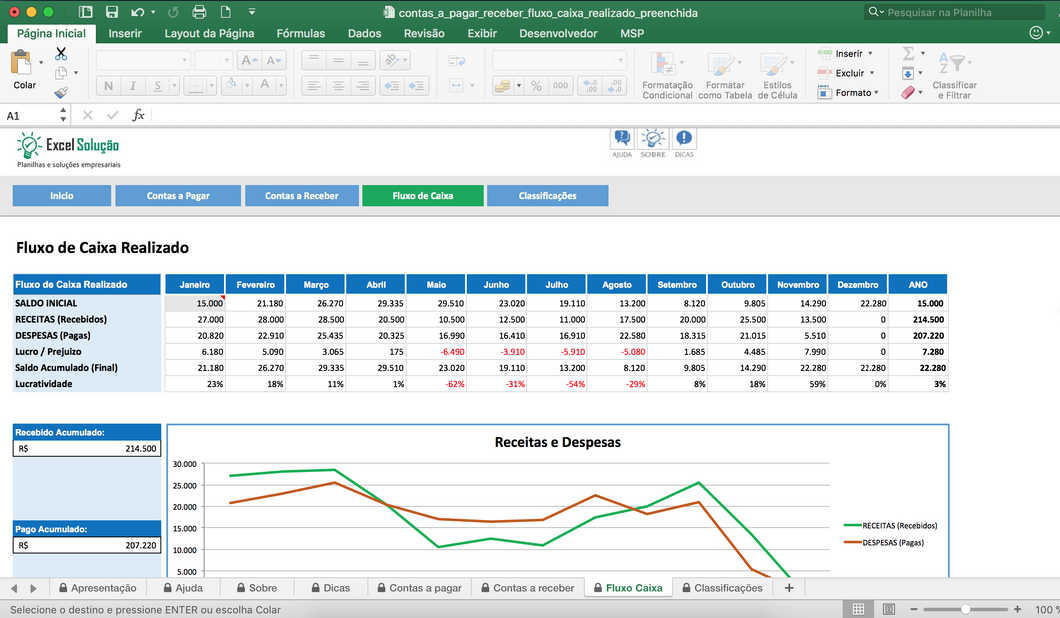Click the blue Início navigation button
Viewport: 1060px width, 618px height.
[62, 195]
